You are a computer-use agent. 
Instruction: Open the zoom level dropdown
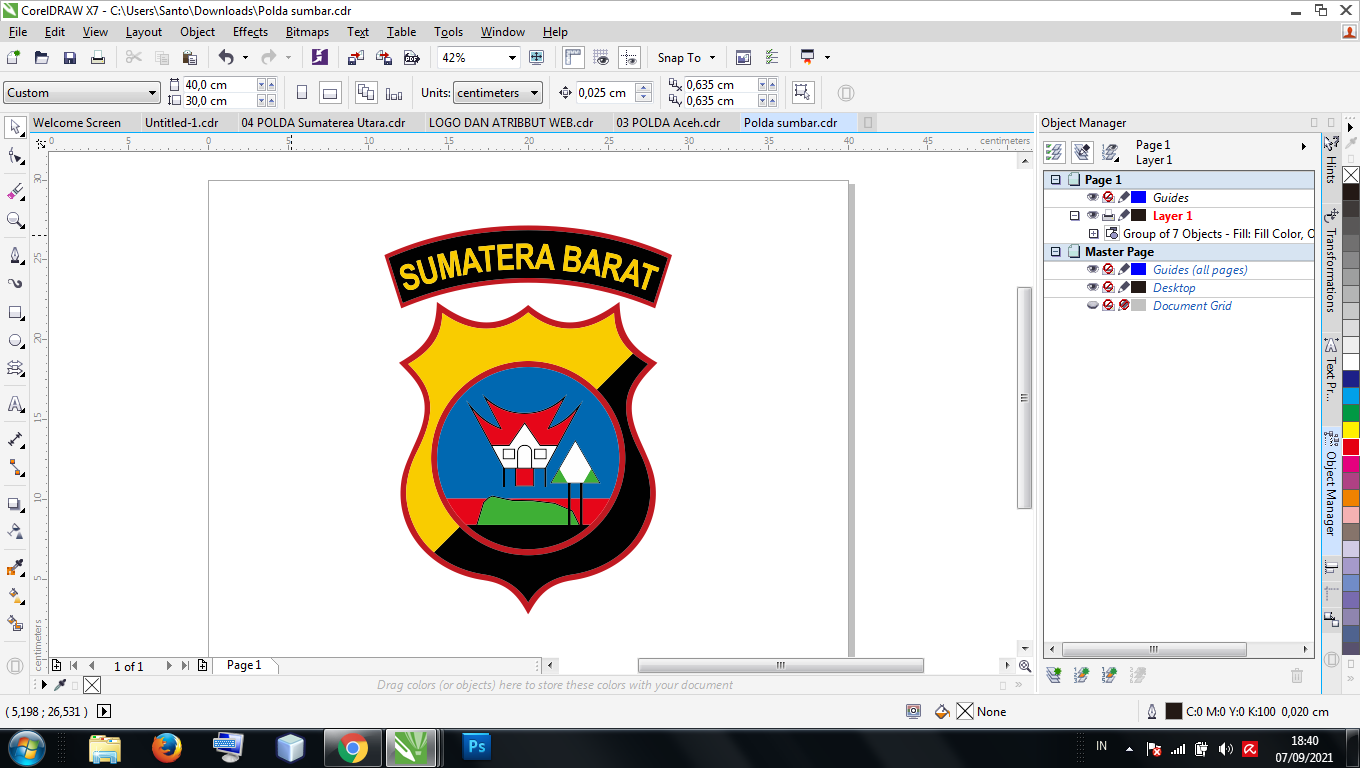[x=512, y=58]
